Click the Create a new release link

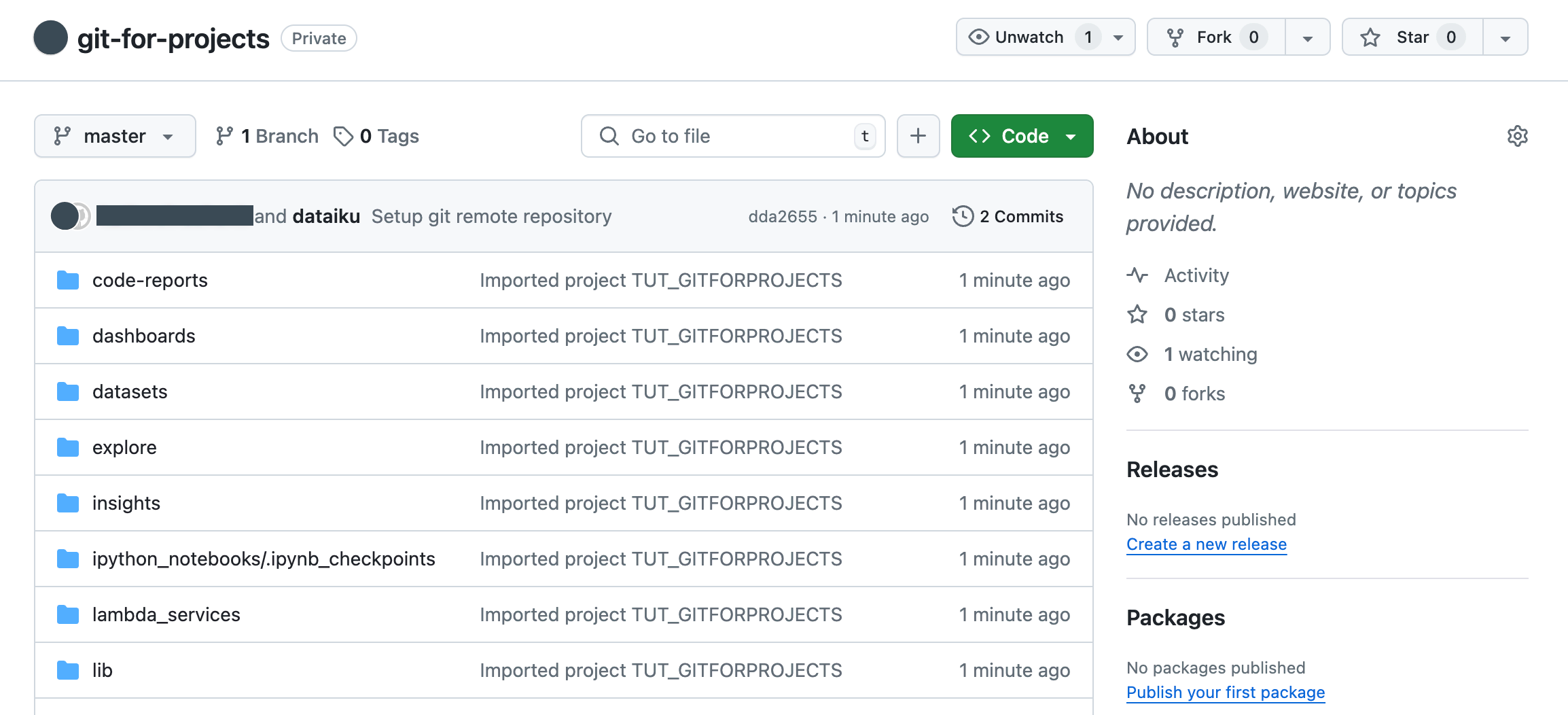point(1207,544)
